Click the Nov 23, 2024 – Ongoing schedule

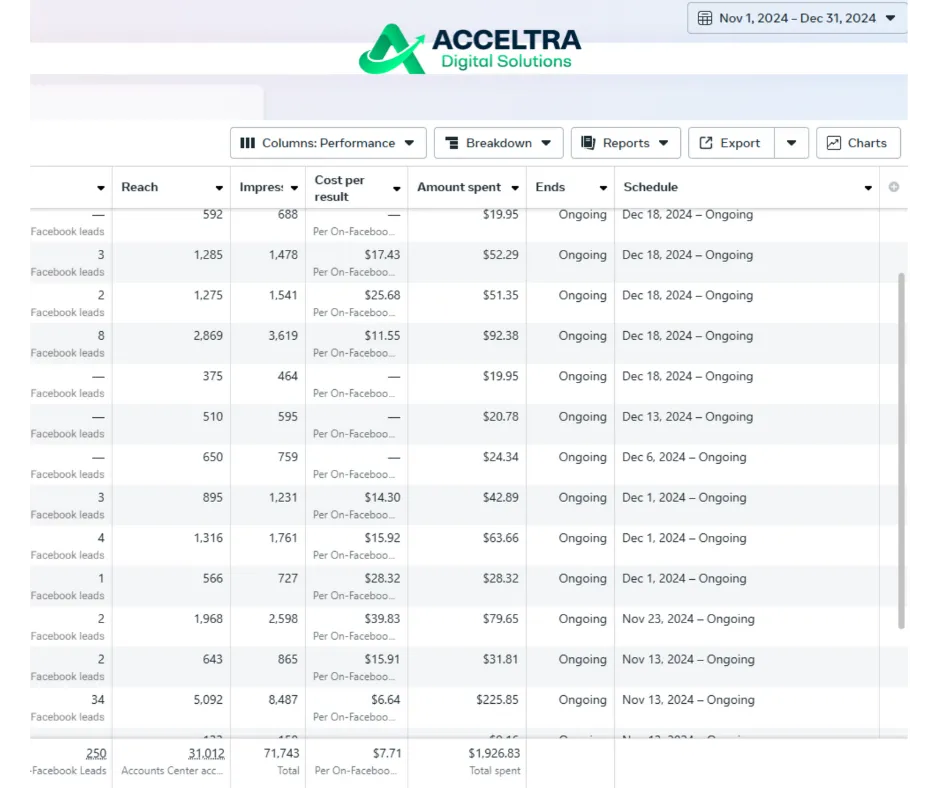[688, 619]
